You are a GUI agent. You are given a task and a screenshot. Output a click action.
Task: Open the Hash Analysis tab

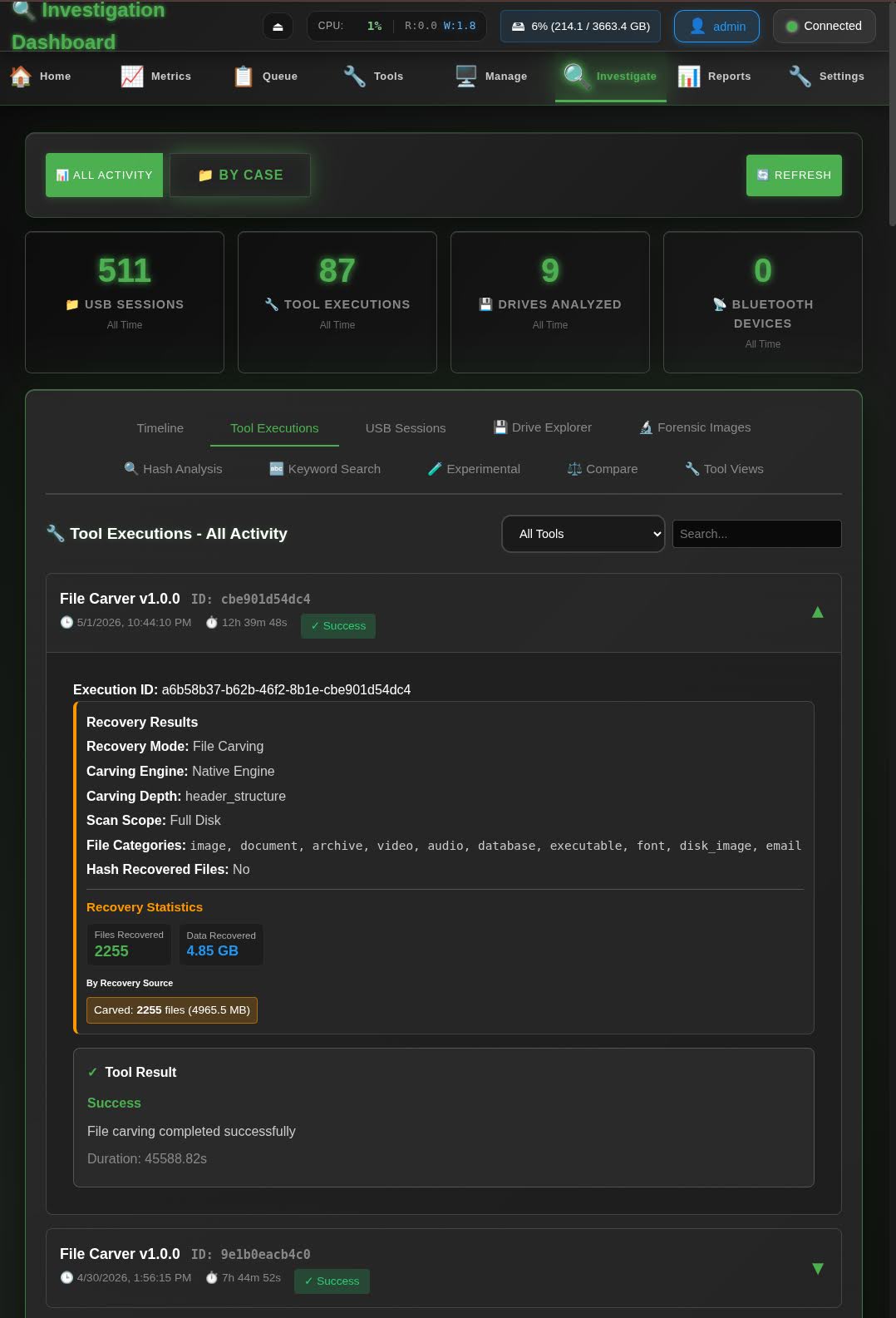point(173,469)
